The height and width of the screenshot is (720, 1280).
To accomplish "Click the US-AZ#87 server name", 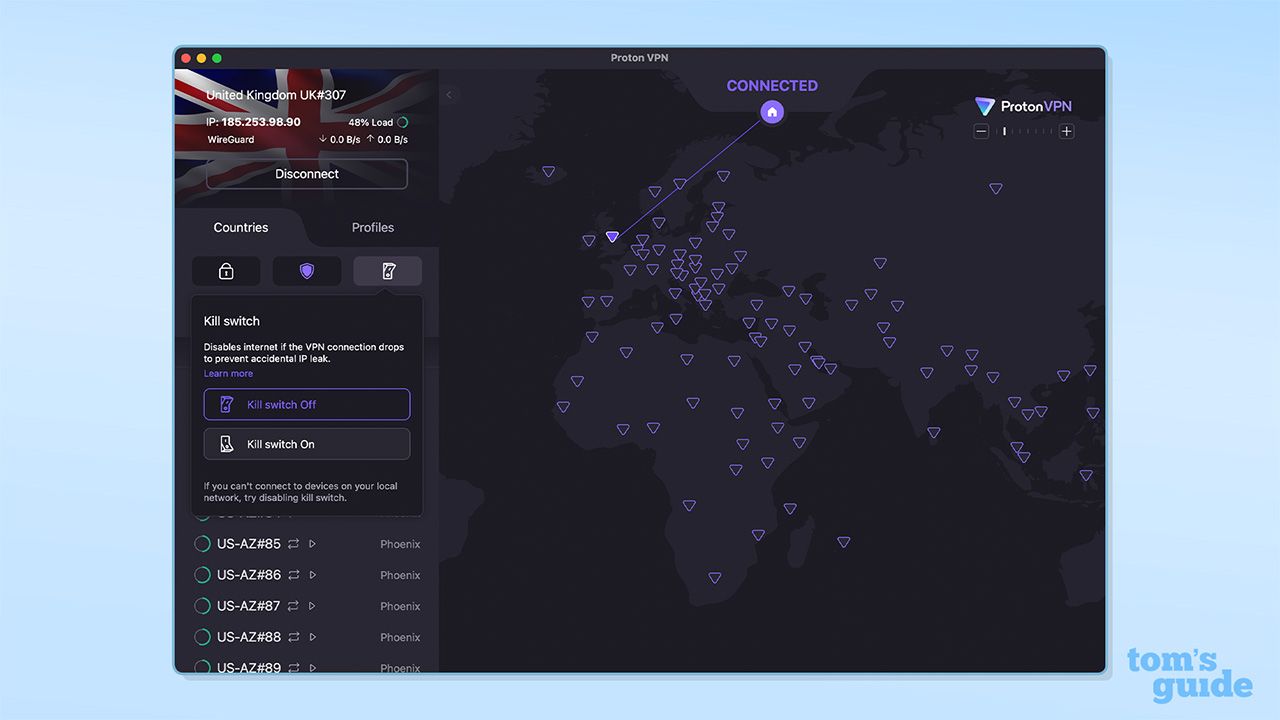I will [x=249, y=606].
